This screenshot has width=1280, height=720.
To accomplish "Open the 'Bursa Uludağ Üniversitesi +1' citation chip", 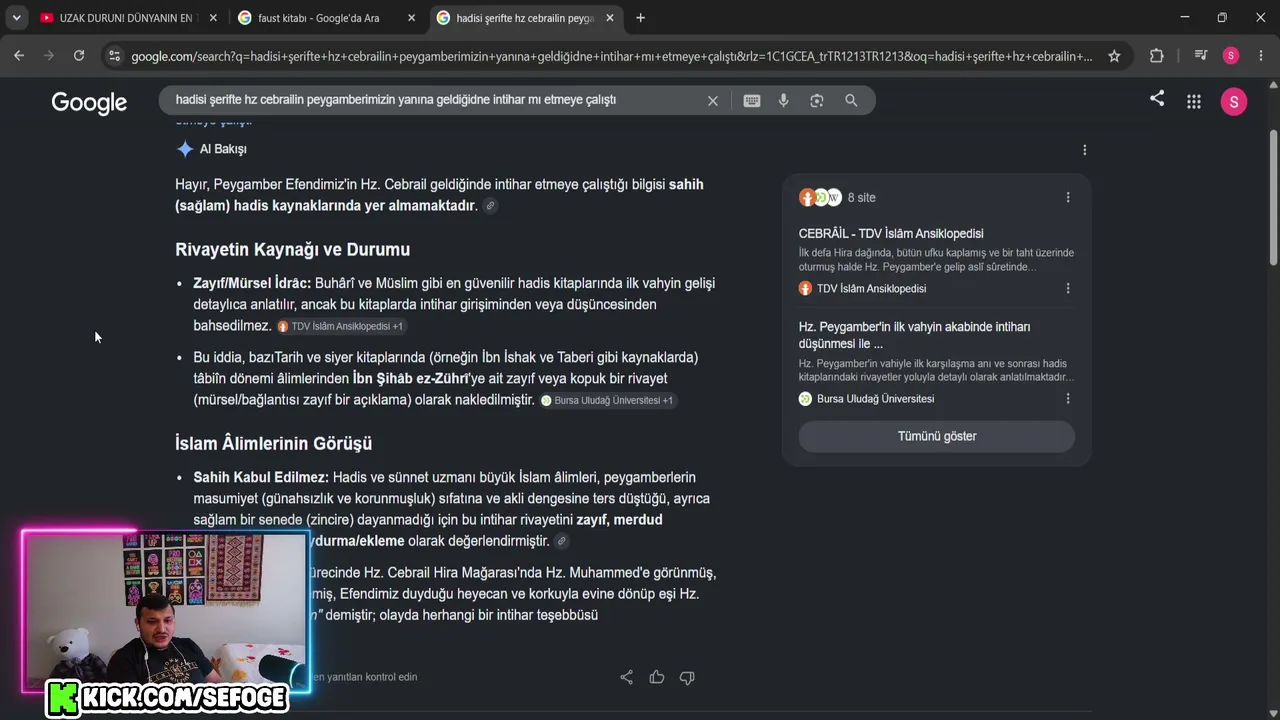I will click(x=607, y=401).
